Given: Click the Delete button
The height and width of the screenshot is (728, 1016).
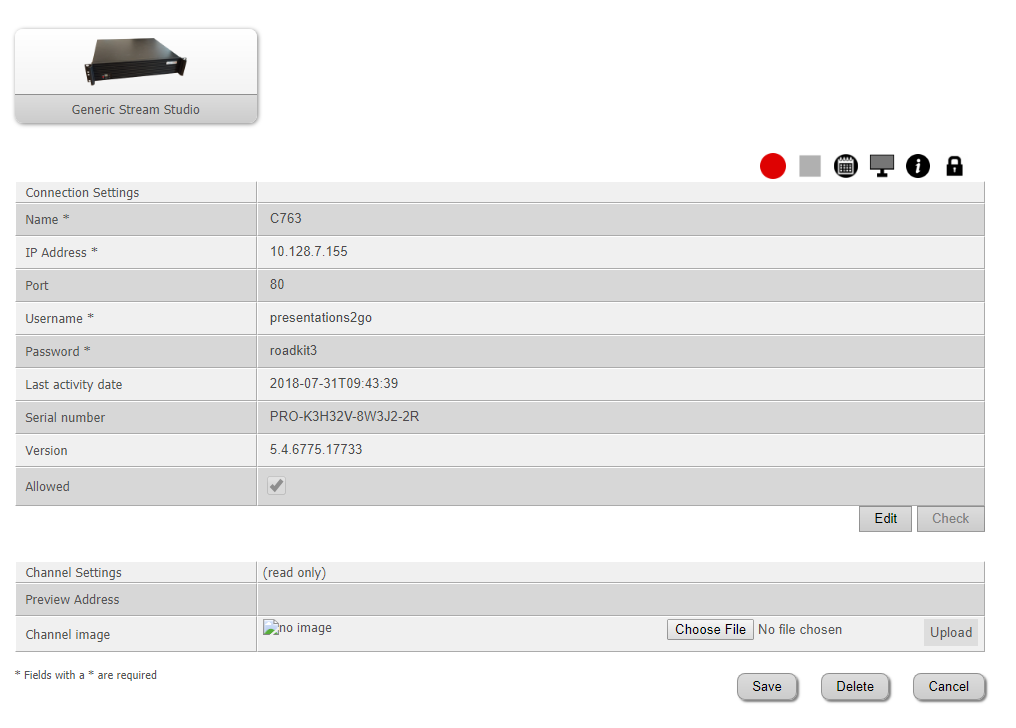Looking at the screenshot, I should (x=855, y=687).
